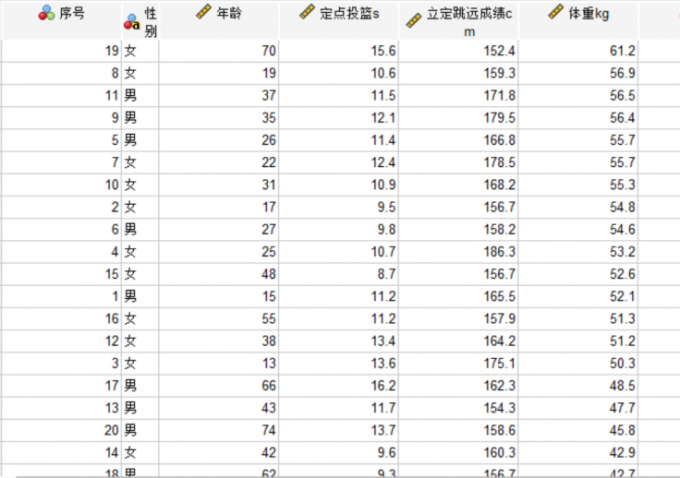Select the 定点投篮s column header label
This screenshot has height=478, width=680.
[x=350, y=13]
